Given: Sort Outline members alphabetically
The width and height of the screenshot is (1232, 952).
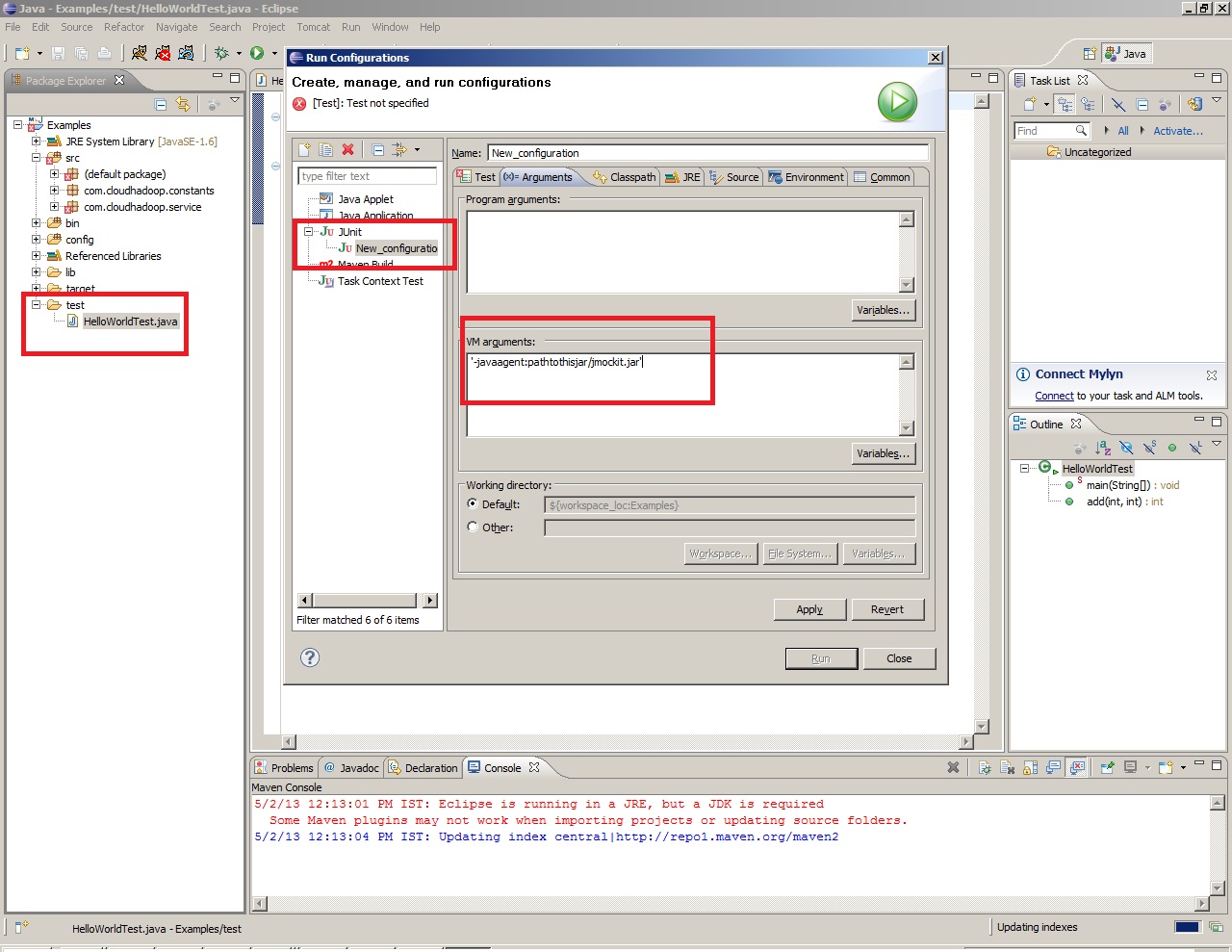Looking at the screenshot, I should tap(1103, 448).
